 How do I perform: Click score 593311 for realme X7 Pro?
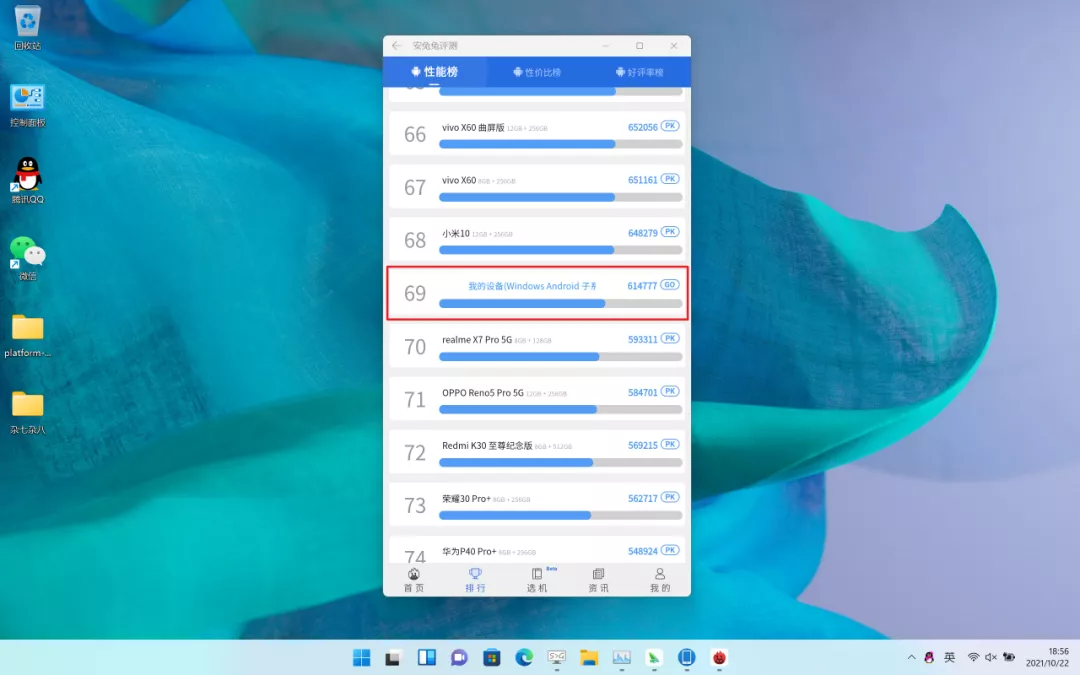643,340
